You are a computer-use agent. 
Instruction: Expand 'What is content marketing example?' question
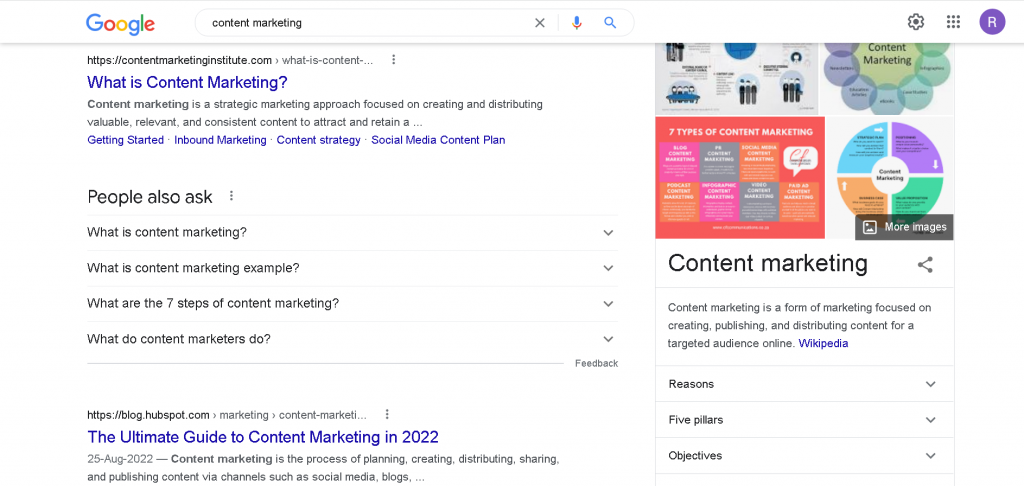352,268
